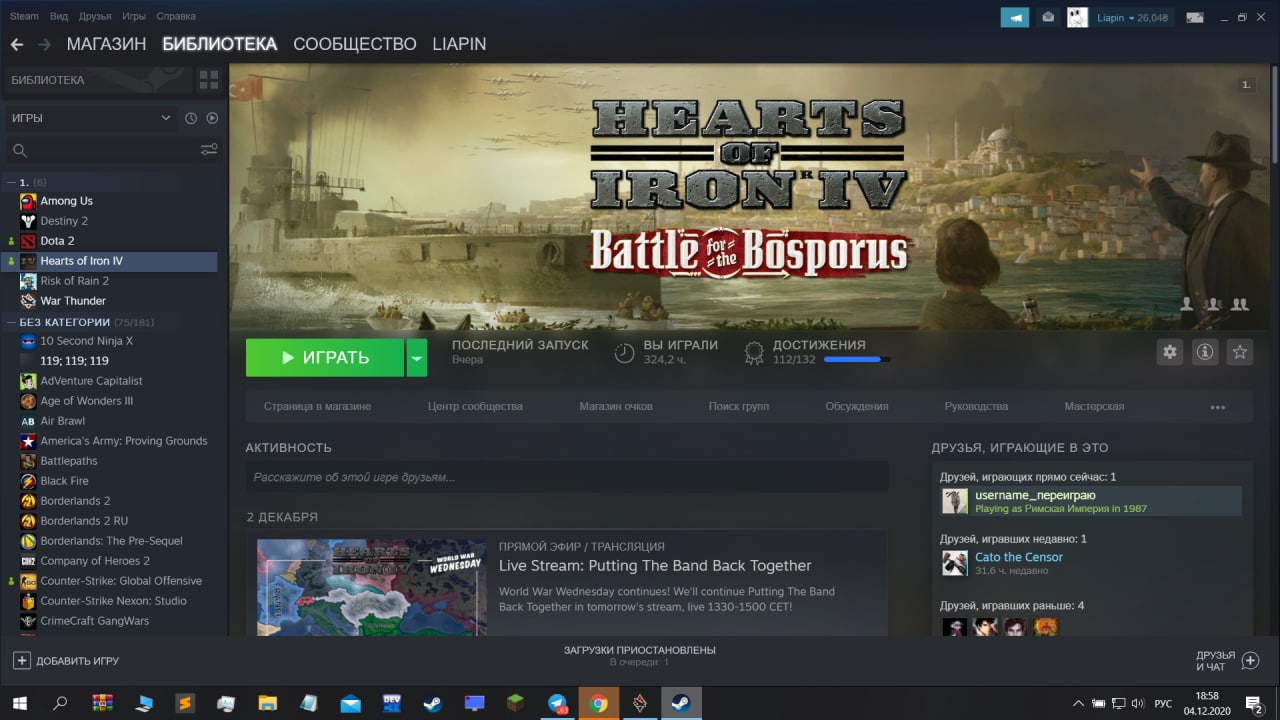Screen dimensions: 1280x720
Task: Go to the СООБЩЕСТВО tab
Action: [355, 44]
